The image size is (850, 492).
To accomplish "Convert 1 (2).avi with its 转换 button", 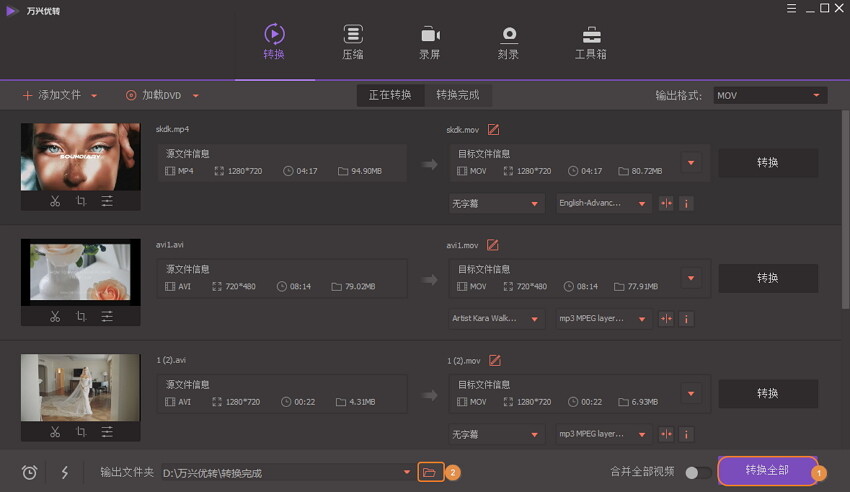I will [x=768, y=393].
